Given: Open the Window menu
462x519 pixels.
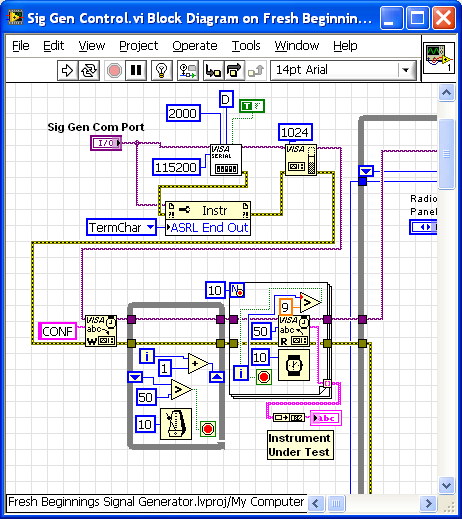Looking at the screenshot, I should pyautogui.click(x=297, y=46).
